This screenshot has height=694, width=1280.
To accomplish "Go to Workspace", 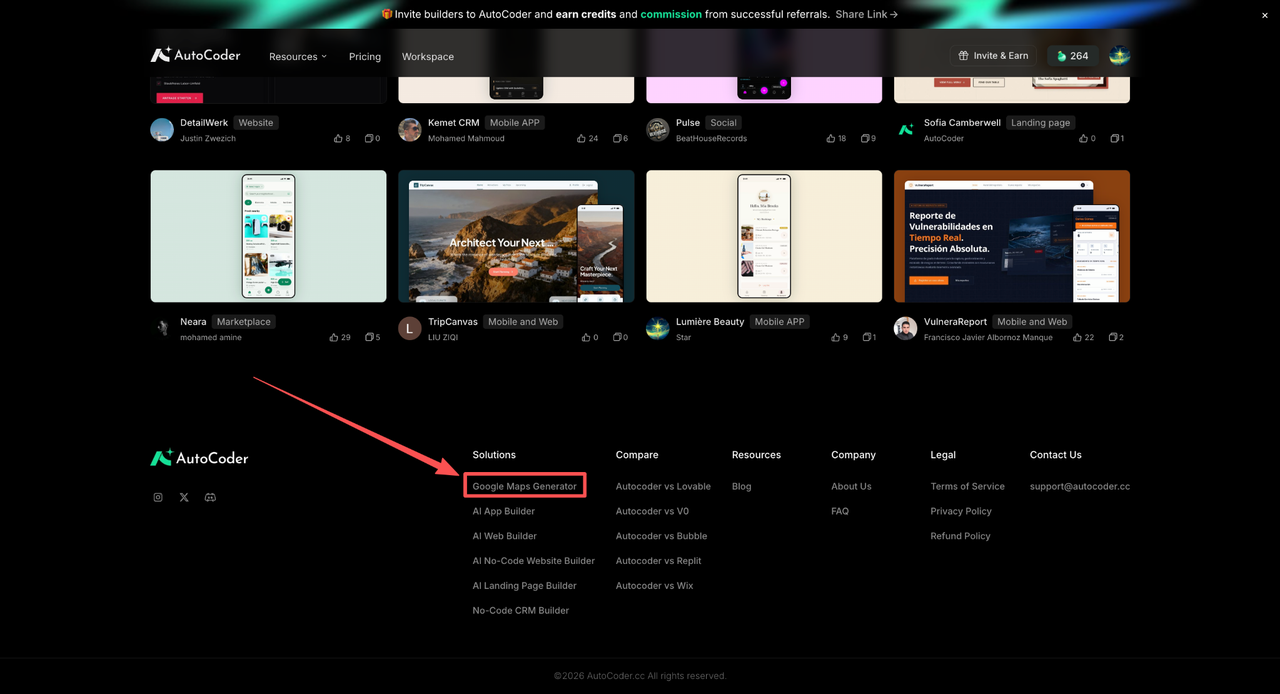I will click(428, 56).
